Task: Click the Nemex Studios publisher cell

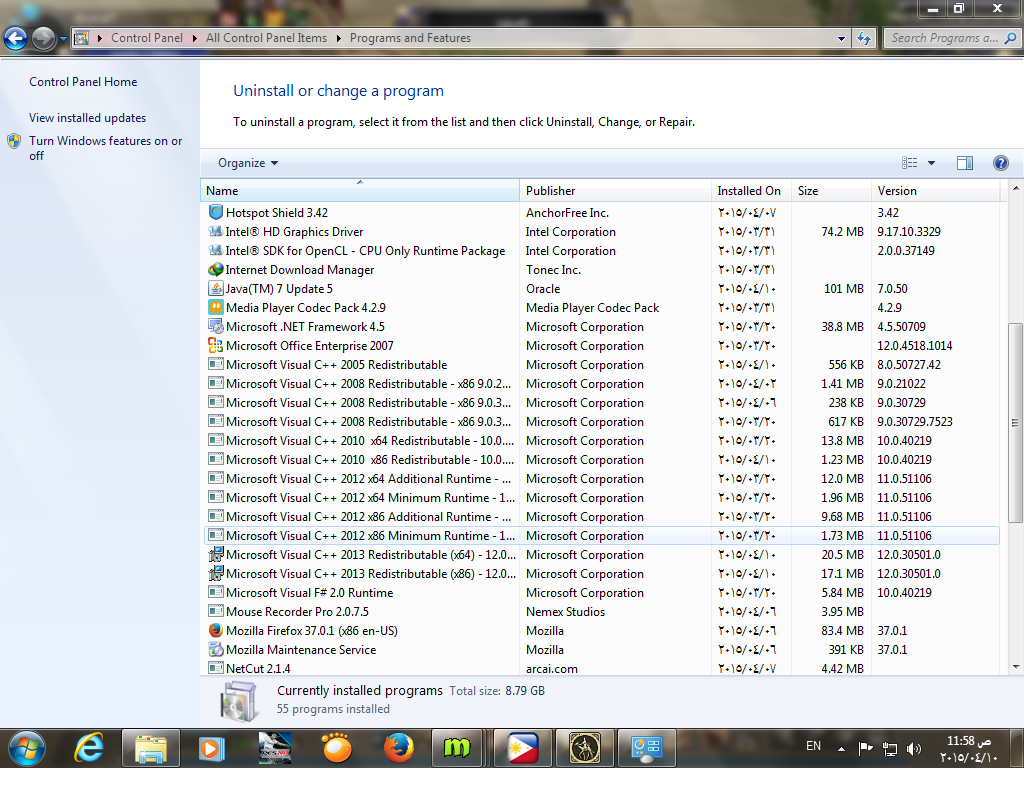Action: point(566,612)
